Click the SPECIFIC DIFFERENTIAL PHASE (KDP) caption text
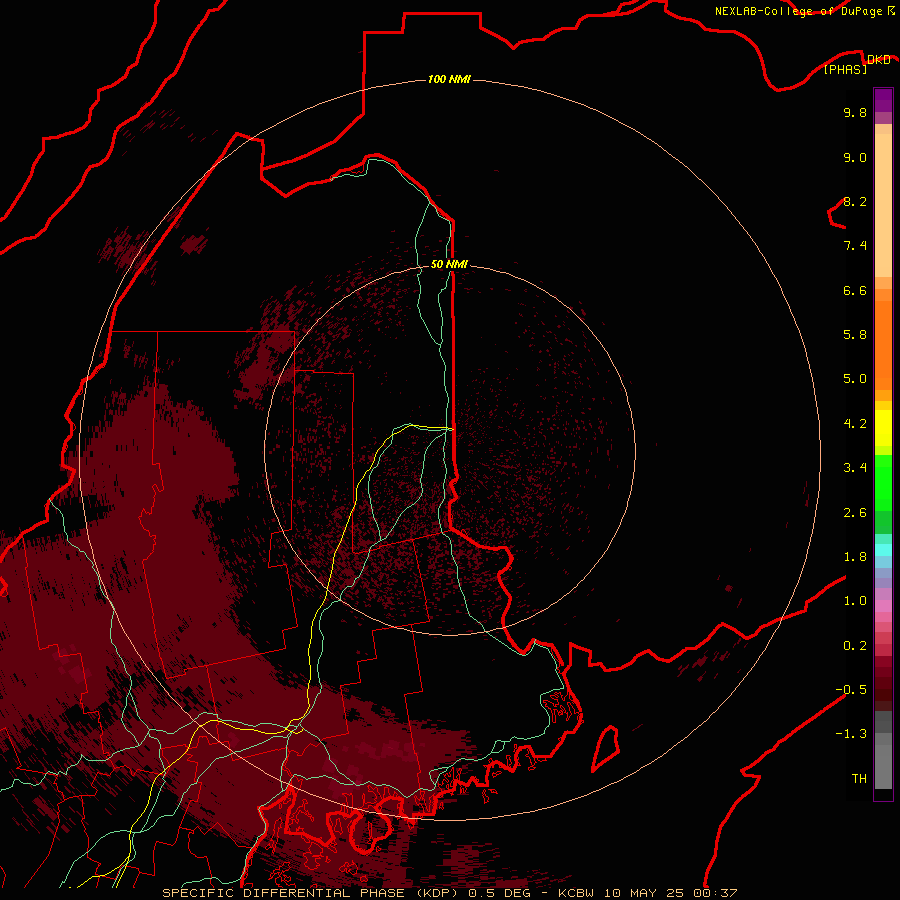 coord(312,893)
